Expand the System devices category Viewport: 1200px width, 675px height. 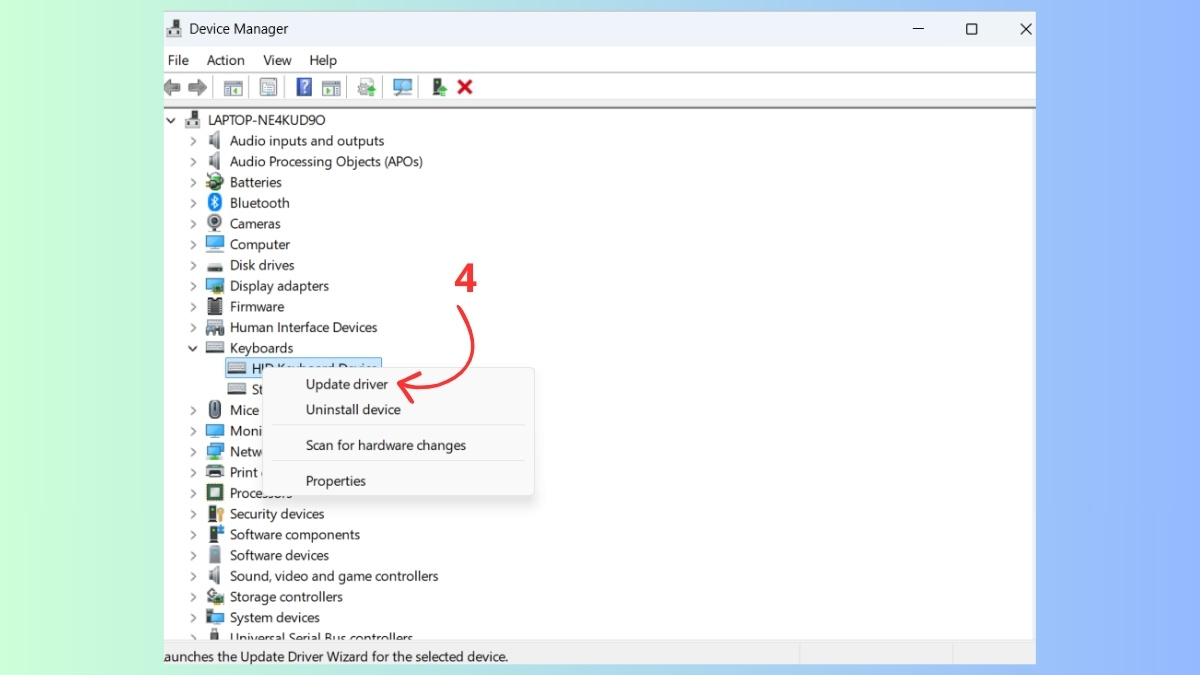(193, 618)
